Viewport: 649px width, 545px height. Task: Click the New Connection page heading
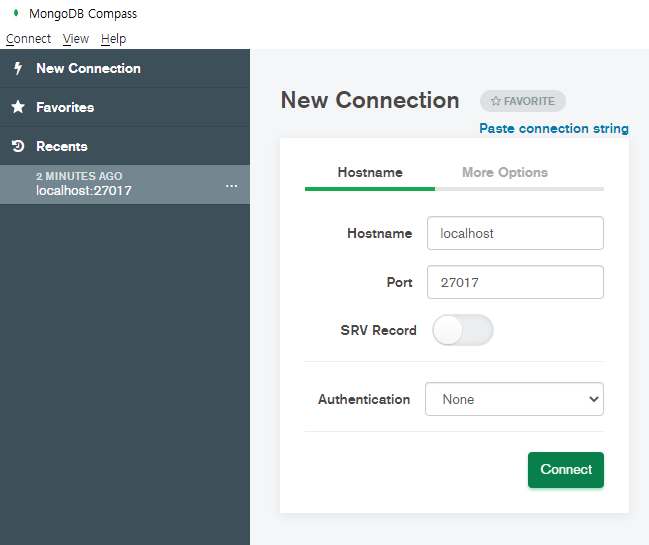tap(370, 100)
